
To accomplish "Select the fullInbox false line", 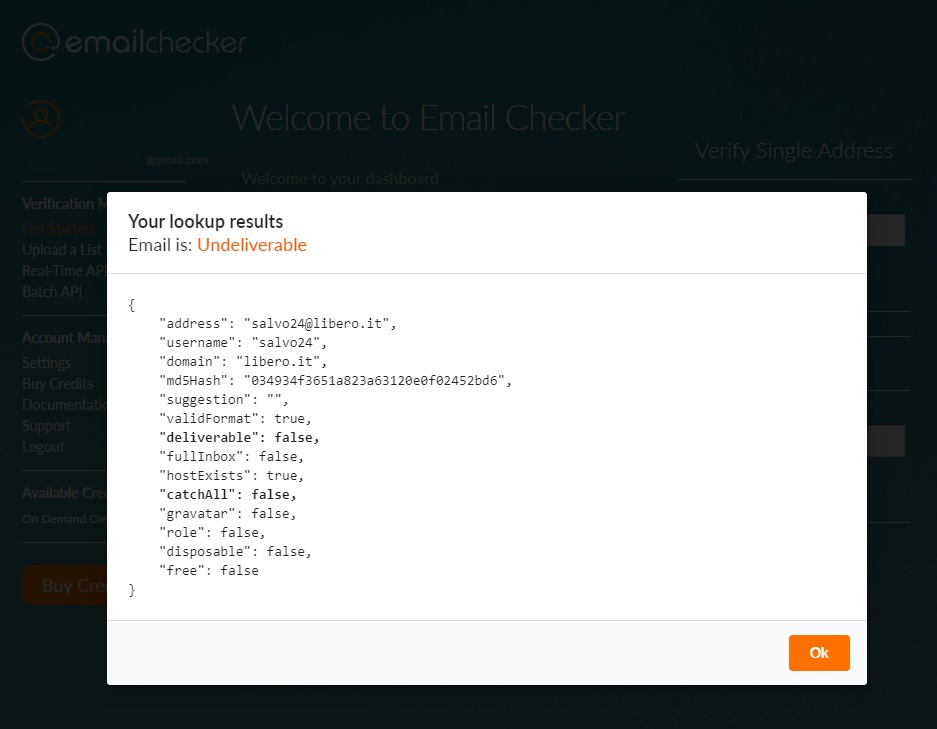I will tap(231, 457).
